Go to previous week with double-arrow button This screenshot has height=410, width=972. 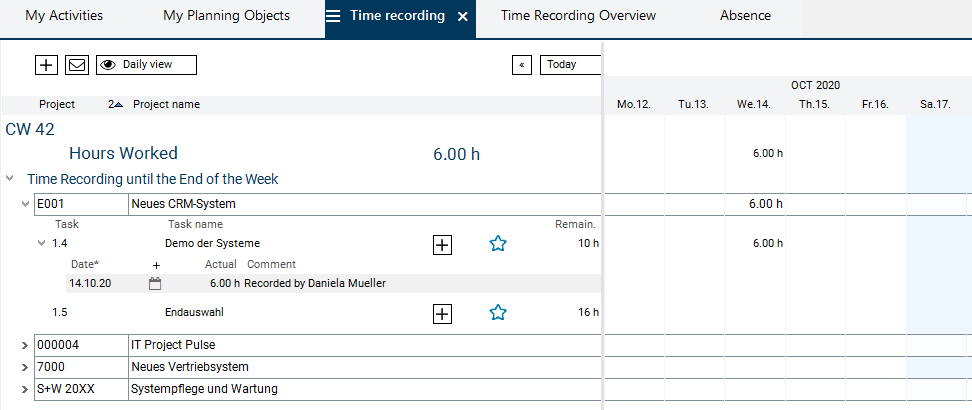pyautogui.click(x=521, y=65)
